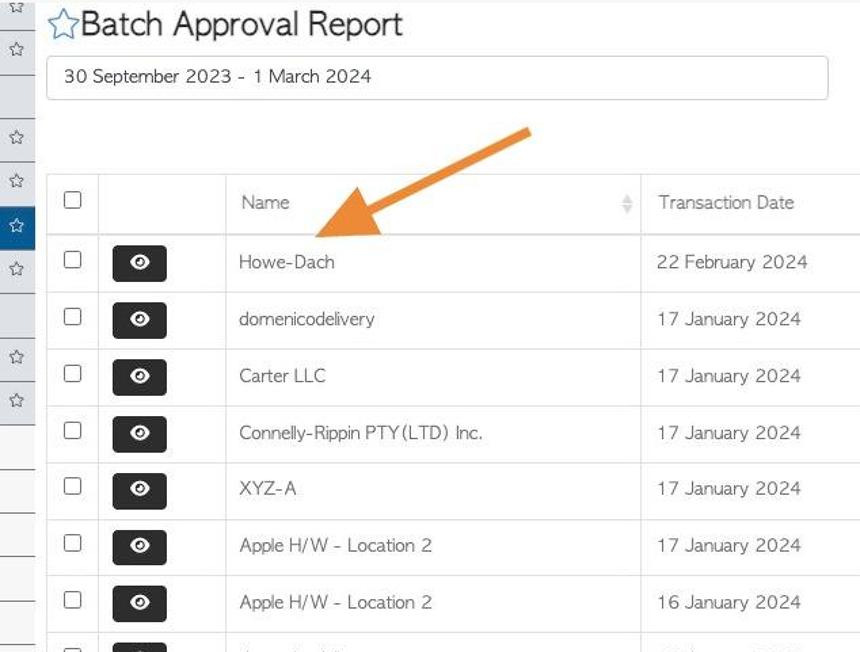Check the Howe-Dach row checkbox
The image size is (860, 652).
tap(72, 259)
